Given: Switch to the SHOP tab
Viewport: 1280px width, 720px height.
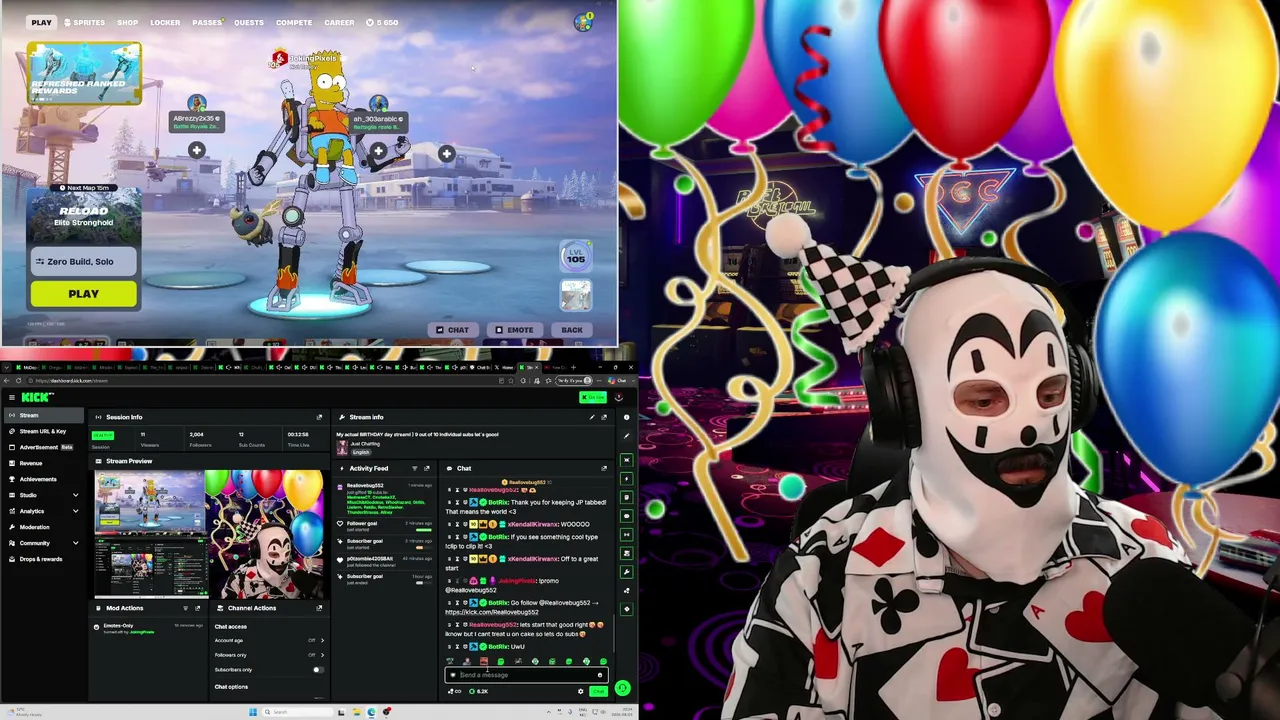Looking at the screenshot, I should point(127,22).
